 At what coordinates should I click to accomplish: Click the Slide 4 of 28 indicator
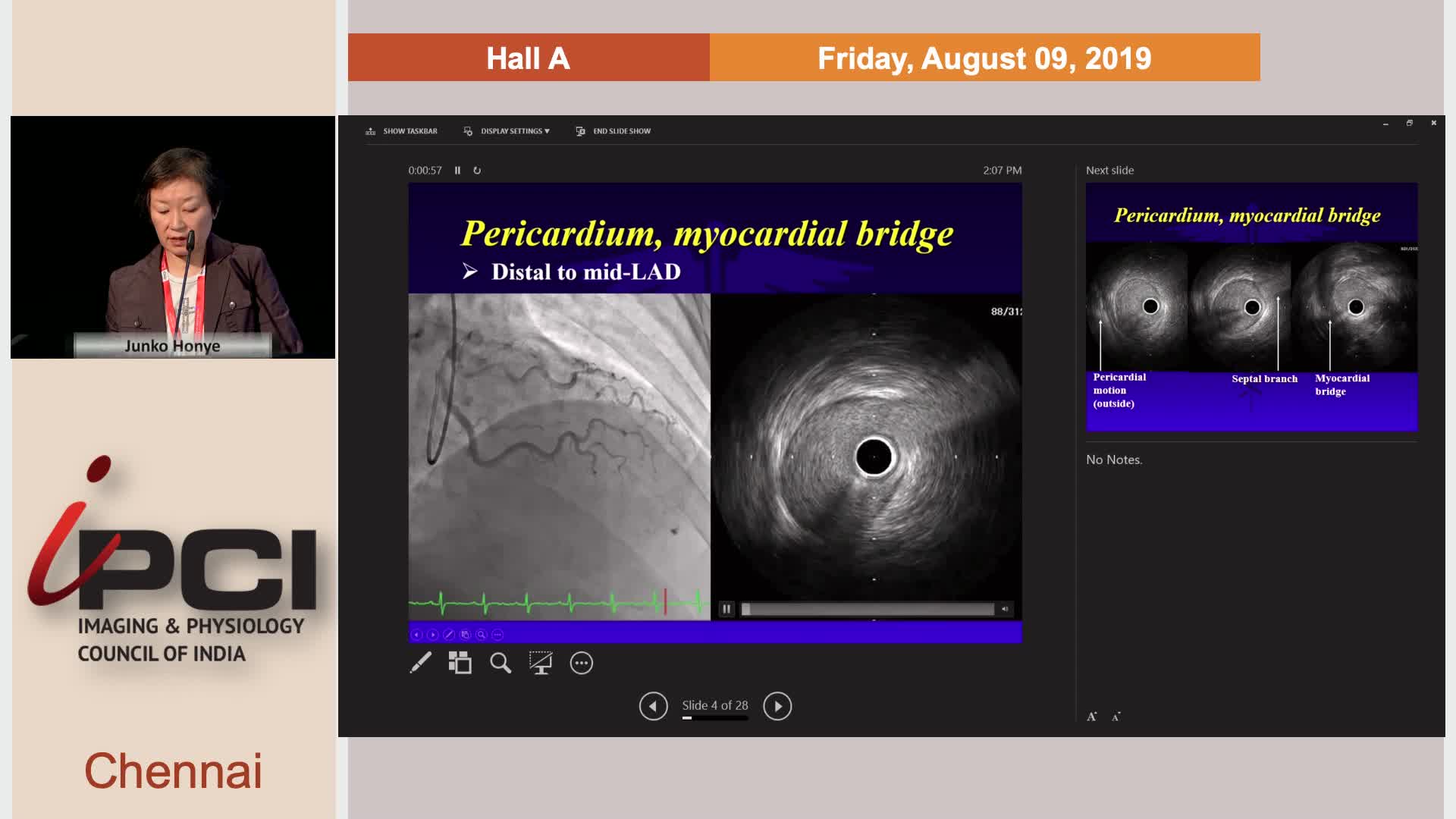point(714,705)
